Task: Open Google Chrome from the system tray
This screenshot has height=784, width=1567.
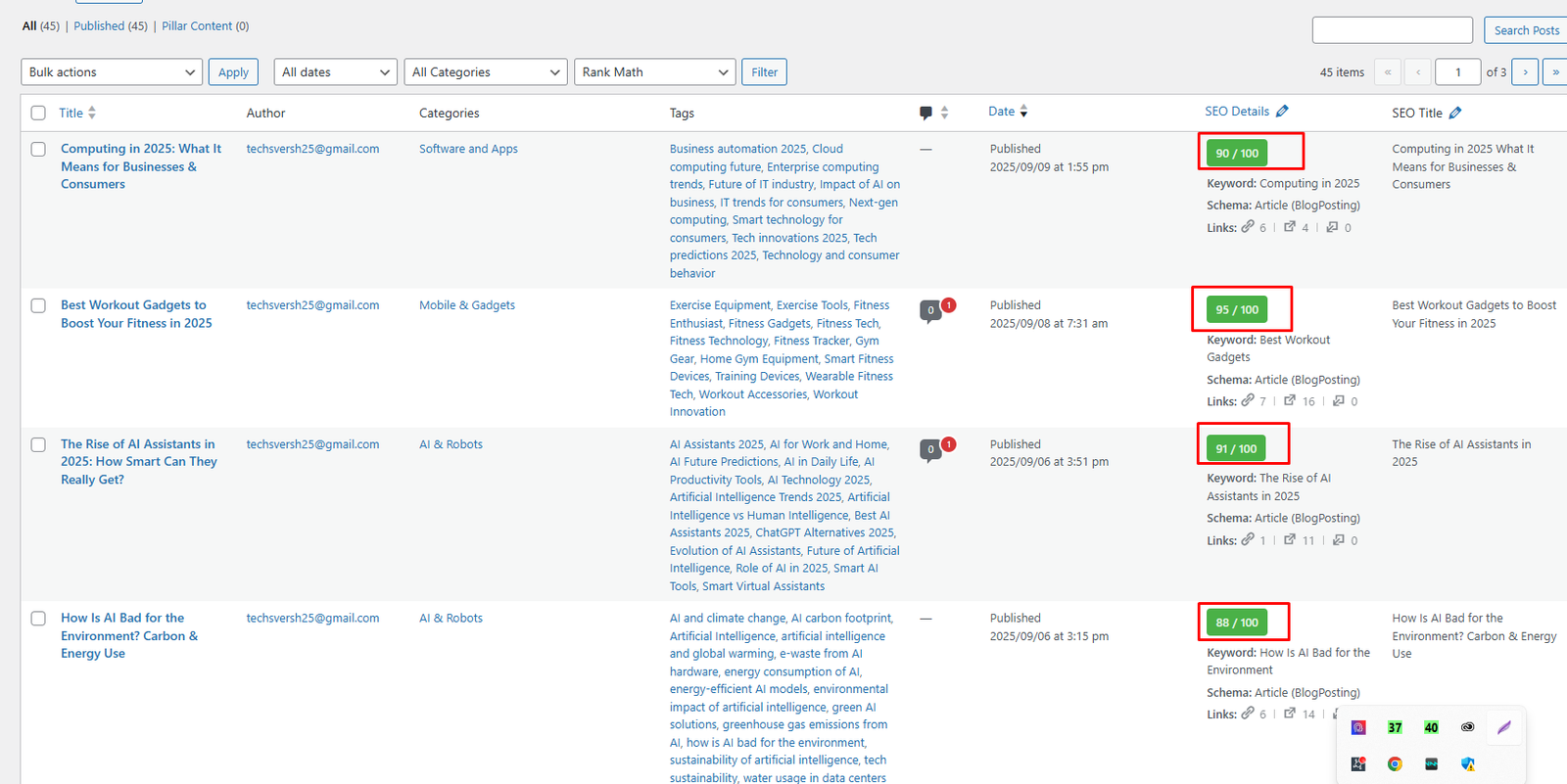Action: coord(1395,763)
